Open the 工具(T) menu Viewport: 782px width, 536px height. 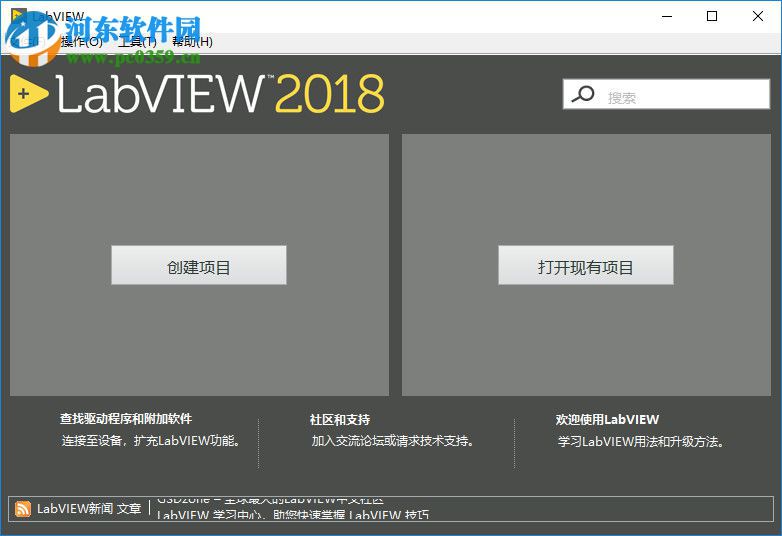(x=137, y=42)
